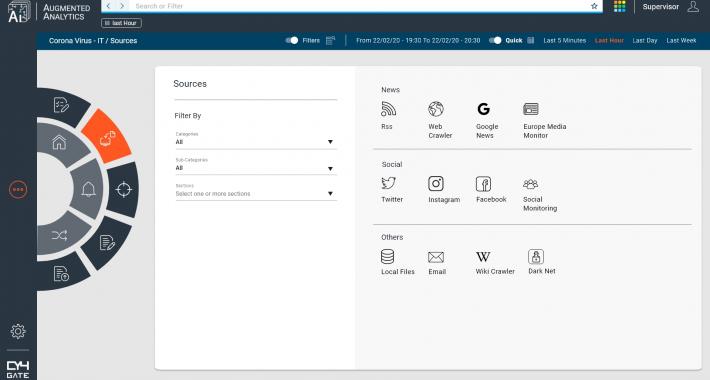The image size is (710, 380).
Task: Open calendar icon beside Quick
Action: 531,40
